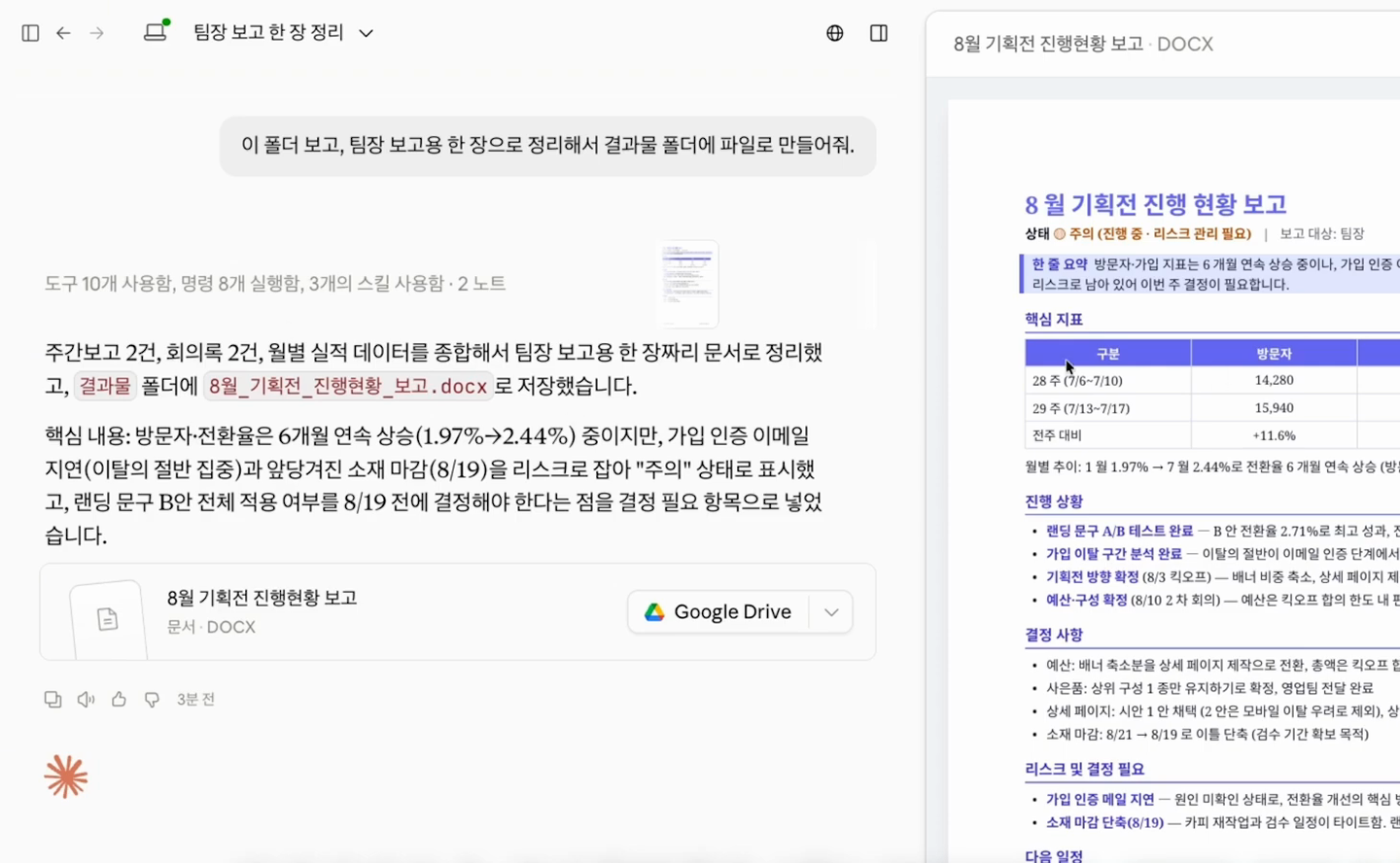
Task: Click the 핵심 지표 section heading
Action: pos(1054,319)
